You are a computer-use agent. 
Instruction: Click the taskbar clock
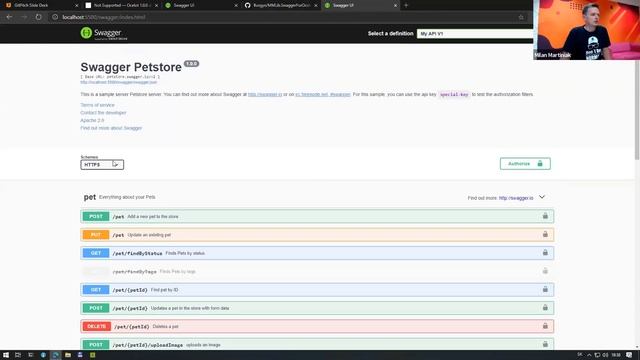[616, 355]
